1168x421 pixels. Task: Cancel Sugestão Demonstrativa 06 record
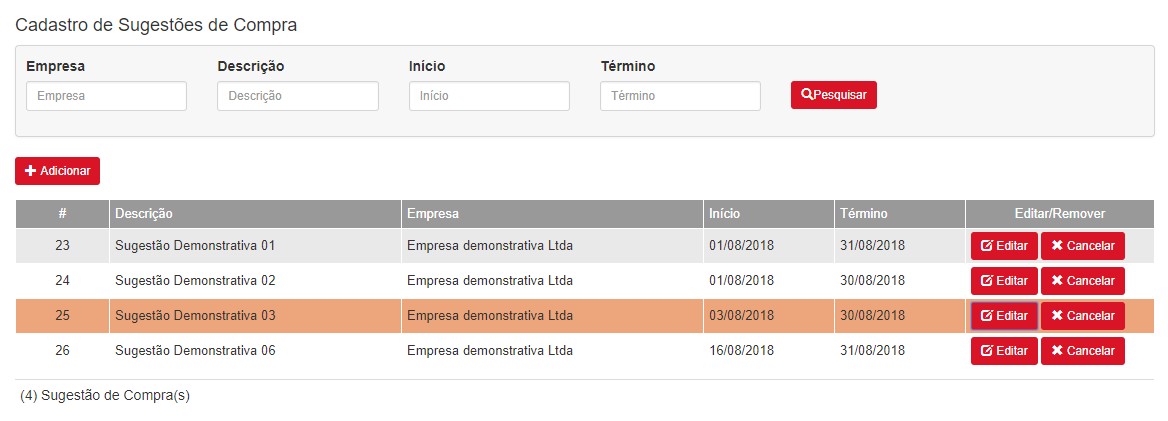tap(1082, 351)
